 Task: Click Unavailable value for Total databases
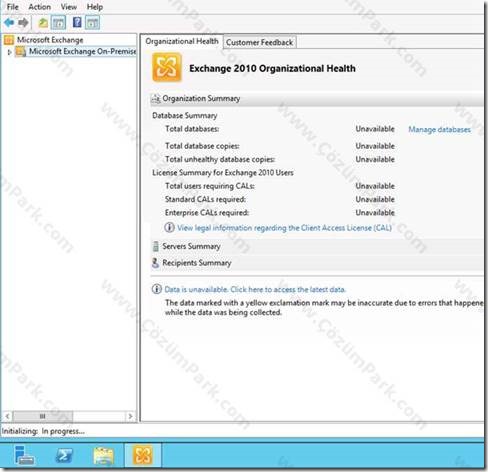tap(375, 129)
